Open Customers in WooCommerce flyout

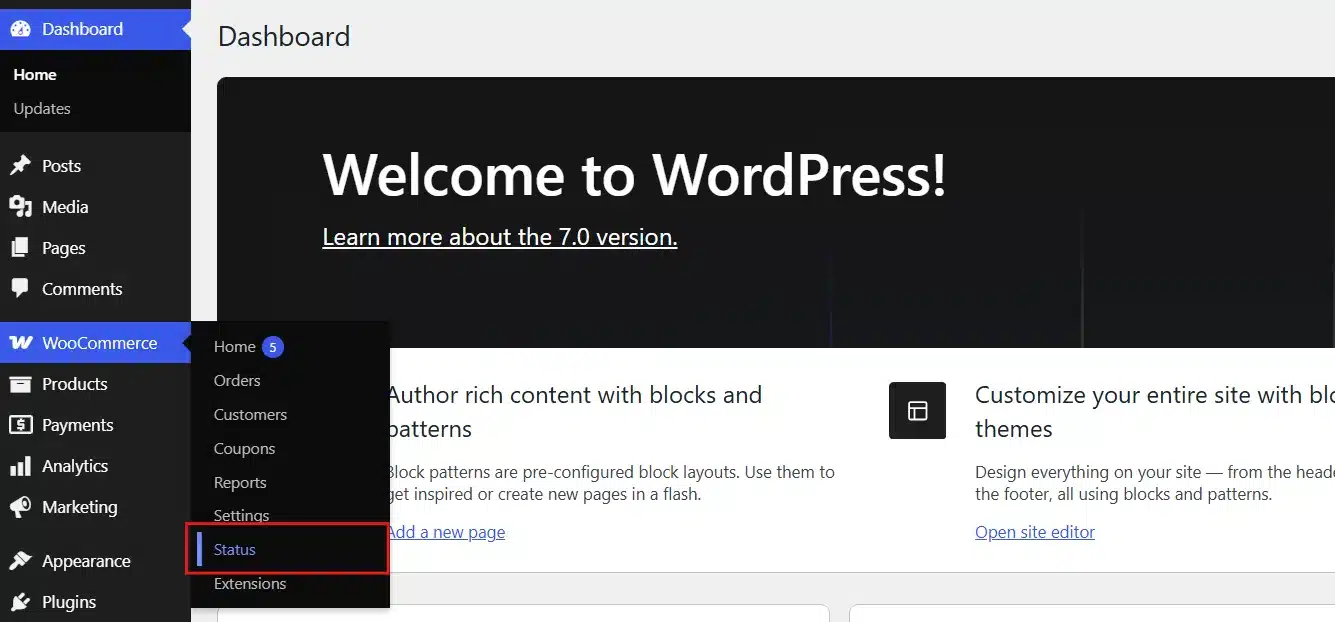pos(250,415)
